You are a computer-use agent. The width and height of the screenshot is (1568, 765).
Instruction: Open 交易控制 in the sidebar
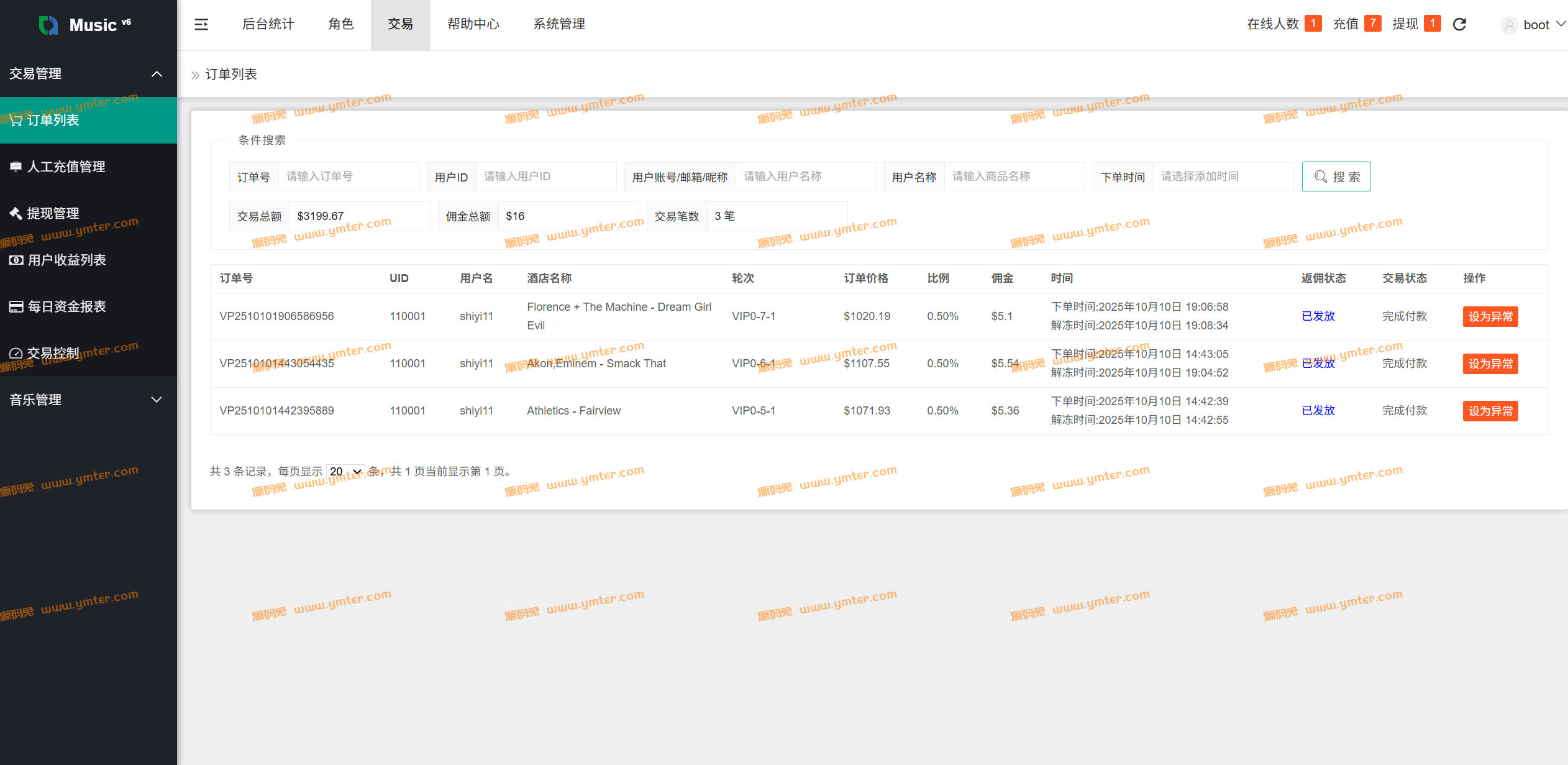click(x=53, y=353)
